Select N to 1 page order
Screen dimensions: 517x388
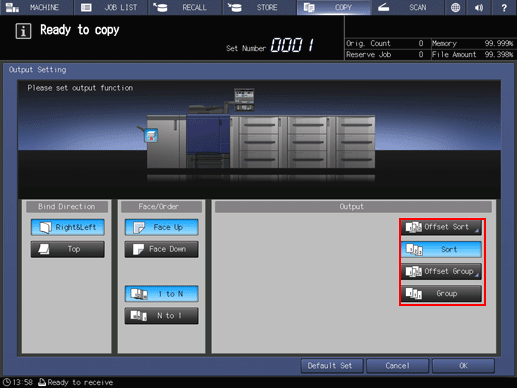162,316
